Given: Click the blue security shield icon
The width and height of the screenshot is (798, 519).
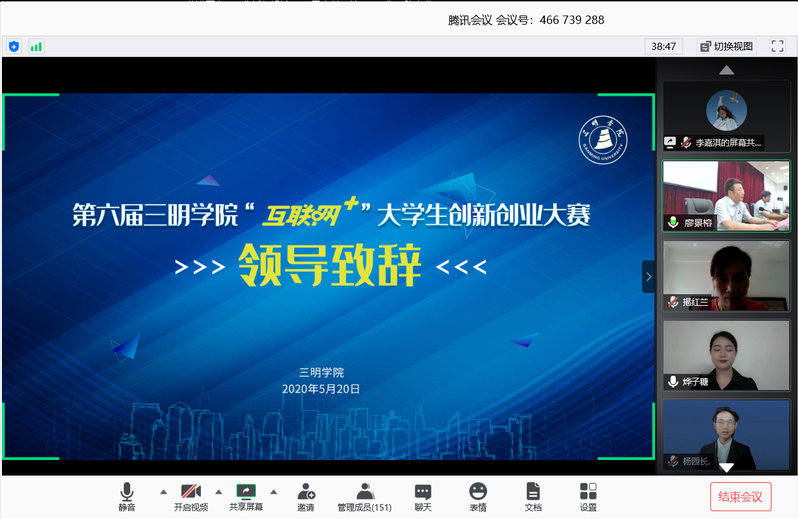Looking at the screenshot, I should (x=14, y=46).
